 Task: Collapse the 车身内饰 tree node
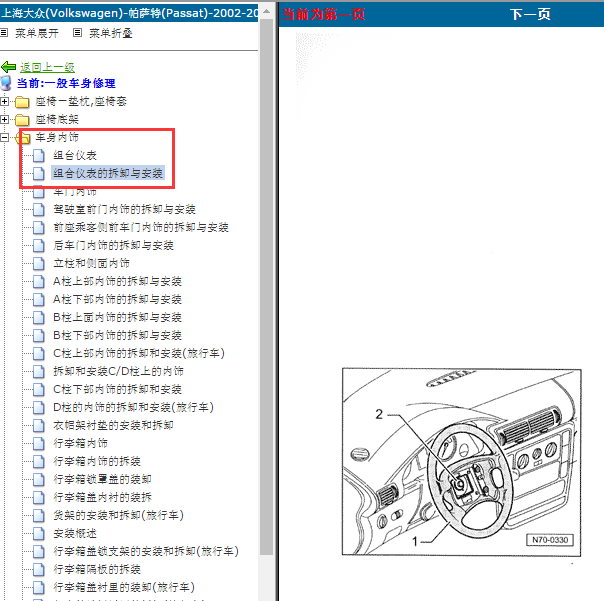pyautogui.click(x=4, y=138)
